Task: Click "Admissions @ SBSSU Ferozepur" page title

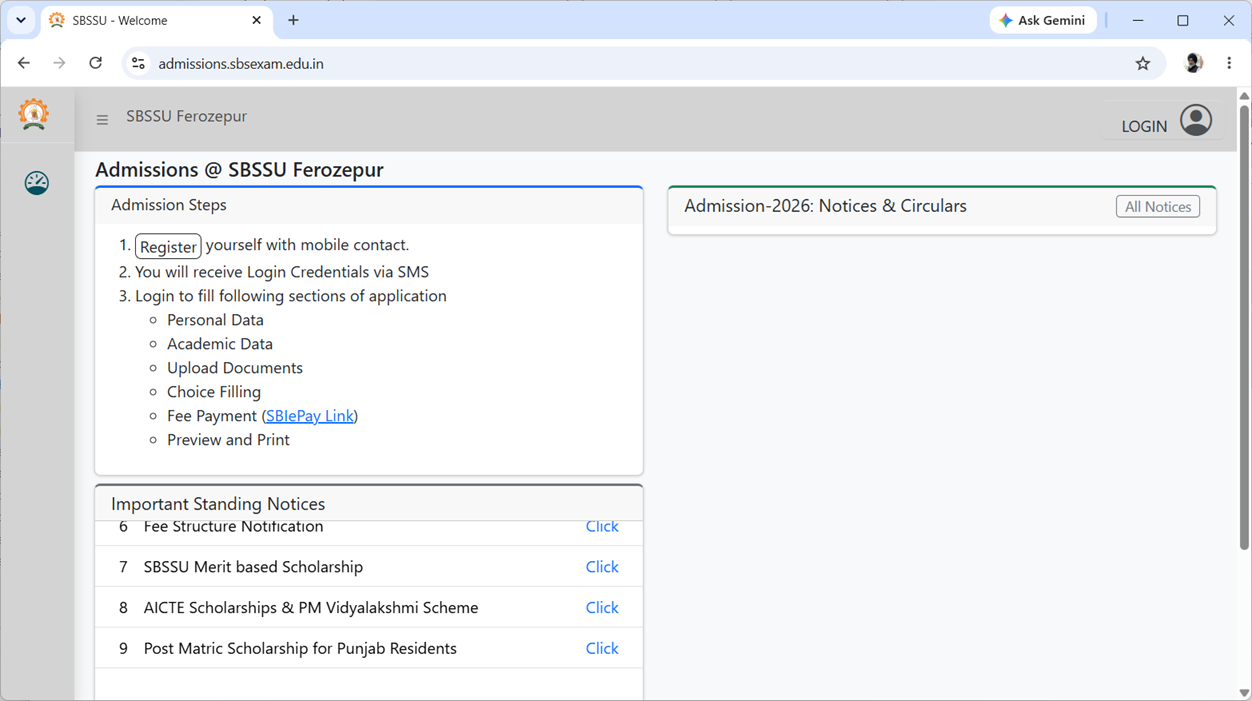Action: pyautogui.click(x=239, y=169)
